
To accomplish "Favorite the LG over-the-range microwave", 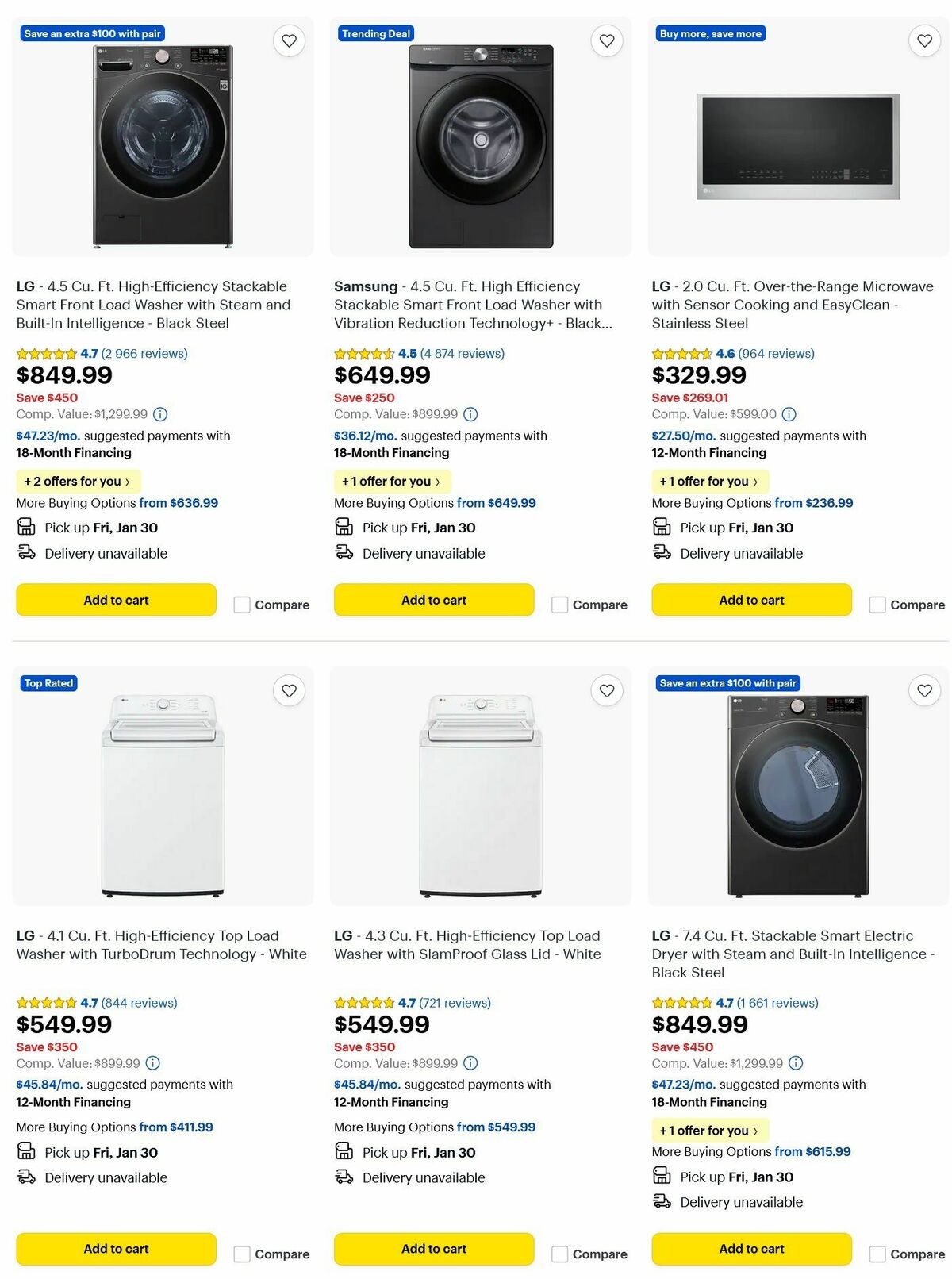I will (x=923, y=40).
